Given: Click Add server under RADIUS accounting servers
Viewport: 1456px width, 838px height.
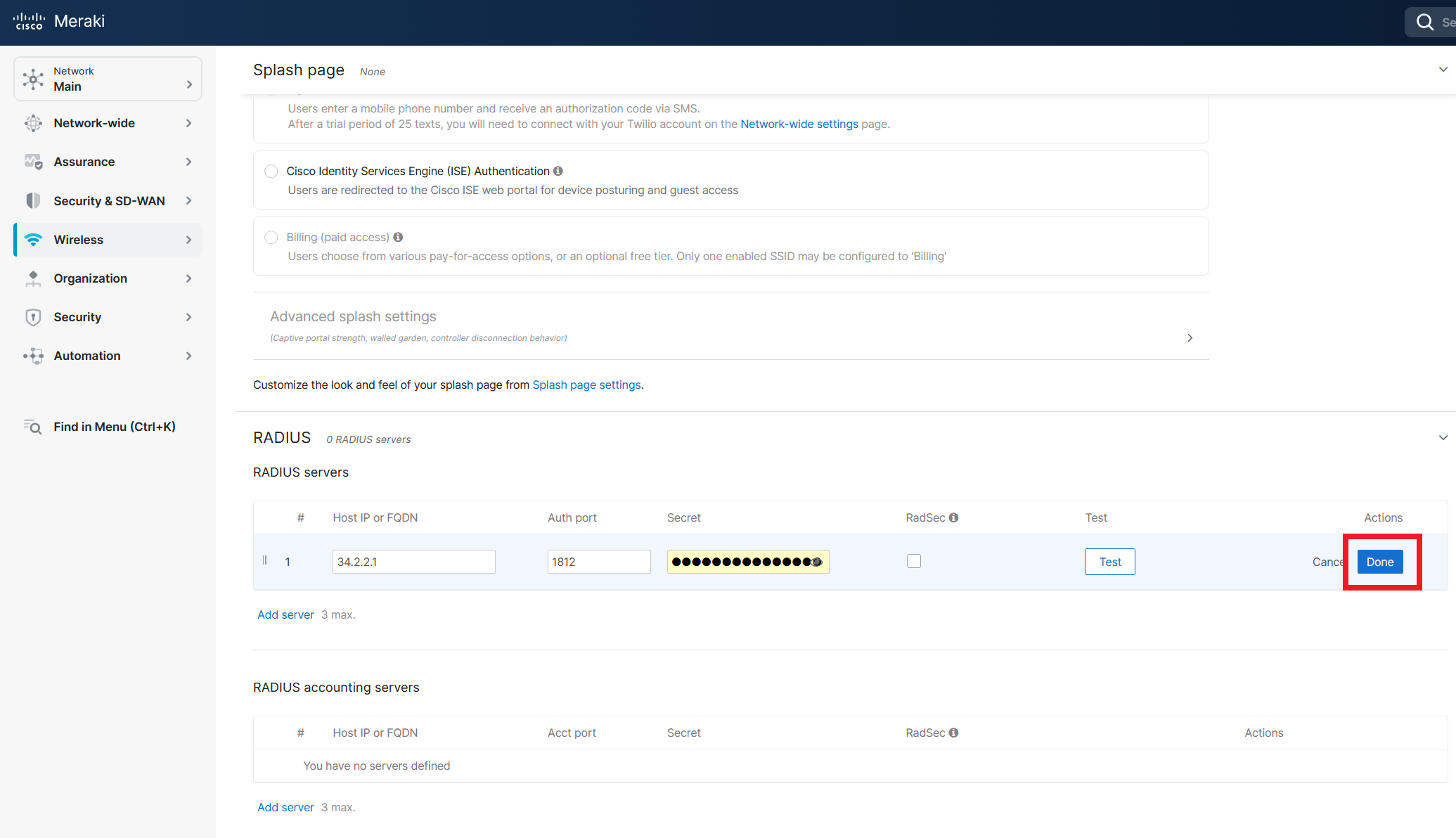Looking at the screenshot, I should tap(285, 807).
